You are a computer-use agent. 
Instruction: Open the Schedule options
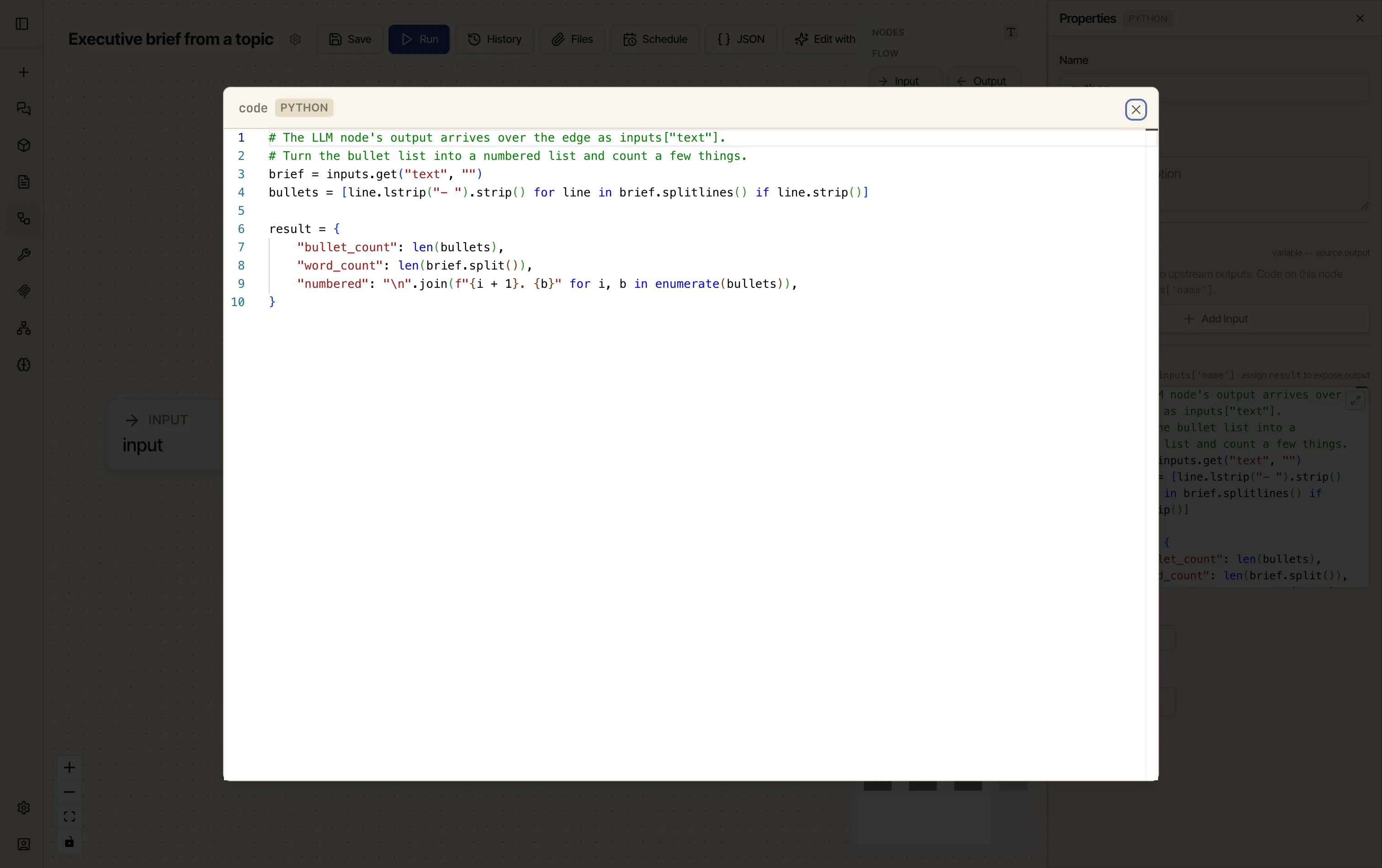(x=655, y=40)
